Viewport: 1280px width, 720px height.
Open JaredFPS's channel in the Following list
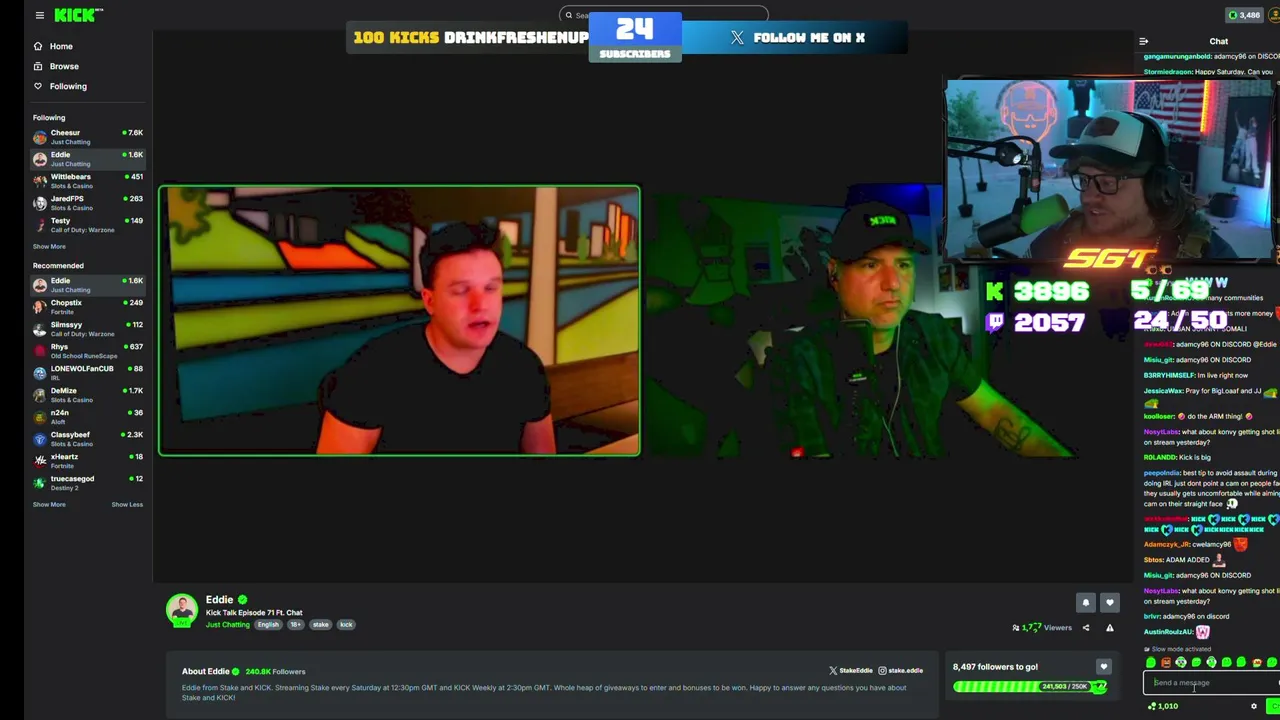coord(88,203)
